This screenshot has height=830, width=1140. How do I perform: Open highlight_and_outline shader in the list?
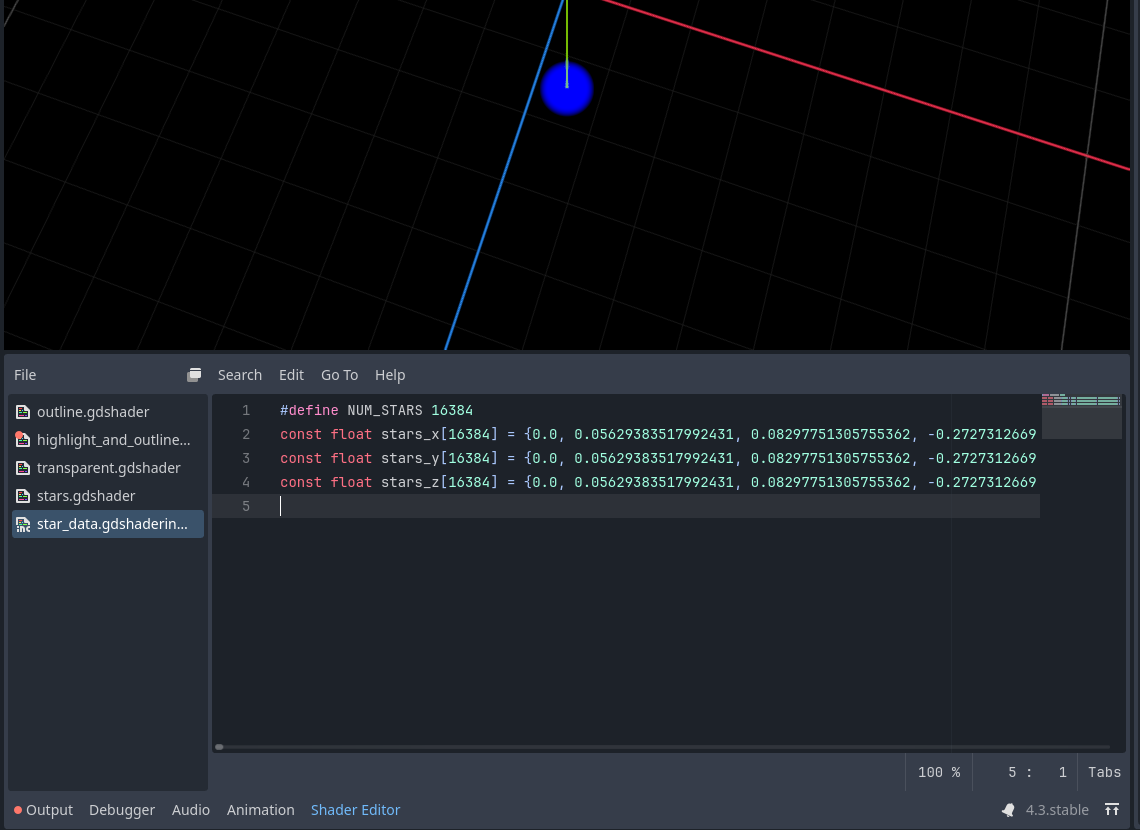[112, 440]
